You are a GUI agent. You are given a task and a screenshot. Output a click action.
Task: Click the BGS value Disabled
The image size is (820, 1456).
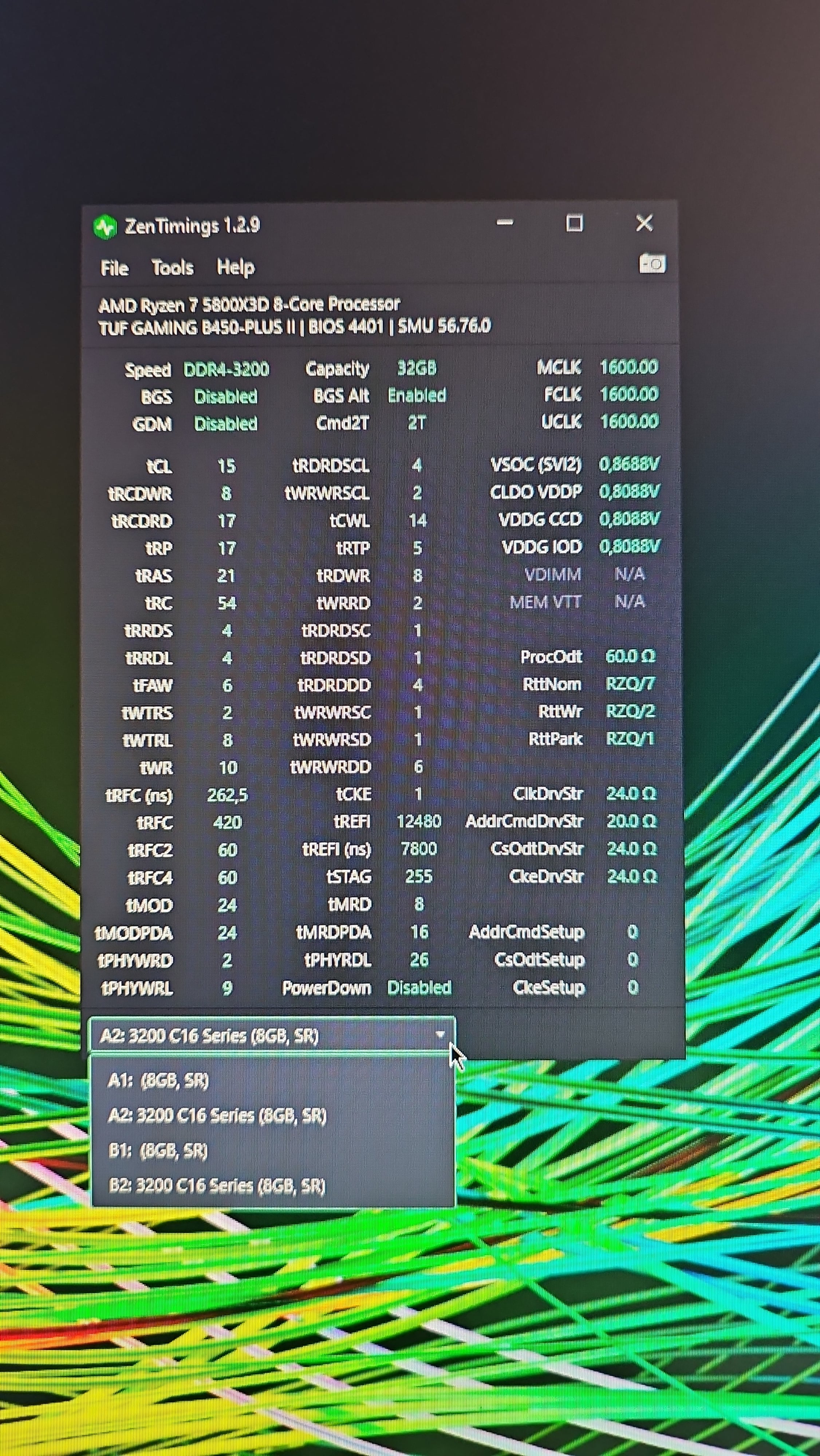coord(226,396)
